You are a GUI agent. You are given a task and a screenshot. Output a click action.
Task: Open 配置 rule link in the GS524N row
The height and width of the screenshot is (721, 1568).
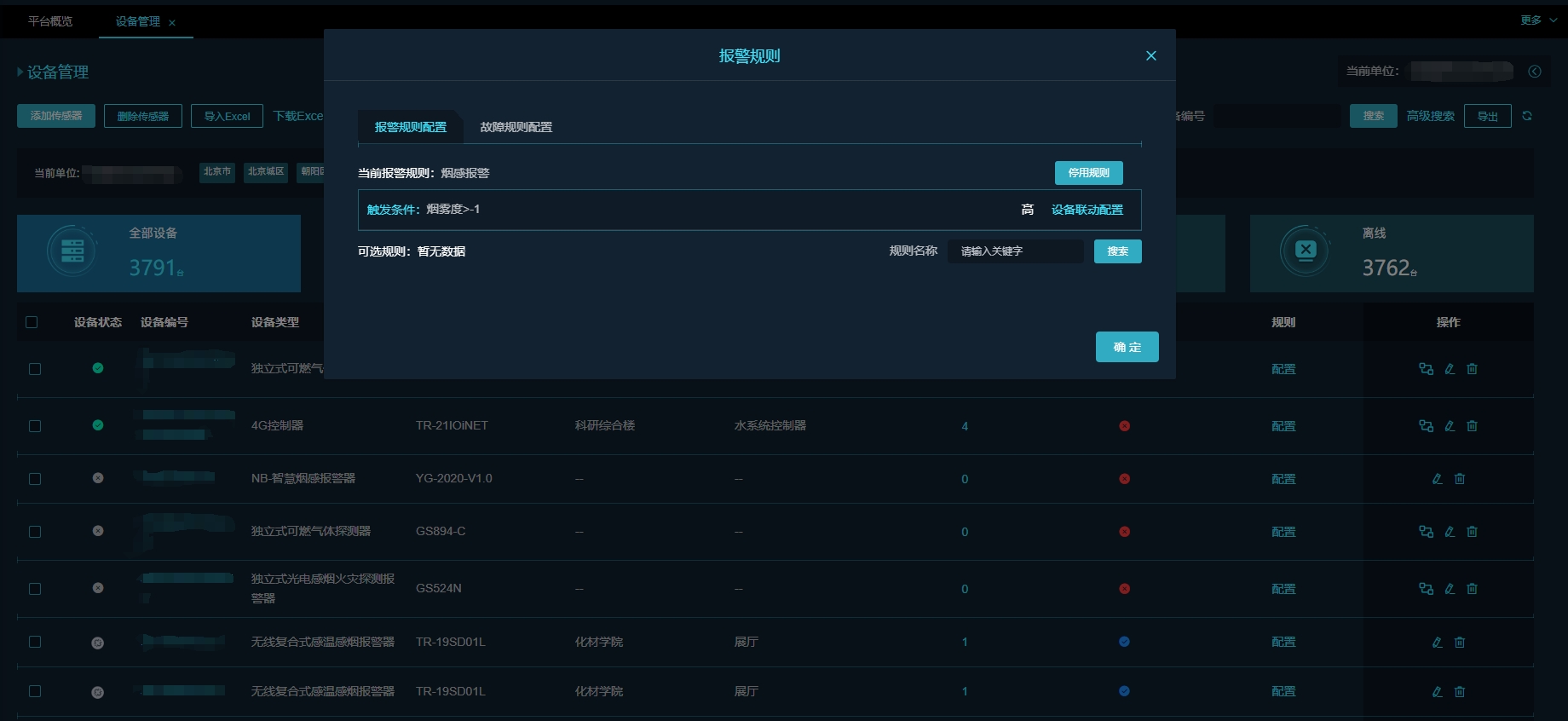pyautogui.click(x=1283, y=589)
